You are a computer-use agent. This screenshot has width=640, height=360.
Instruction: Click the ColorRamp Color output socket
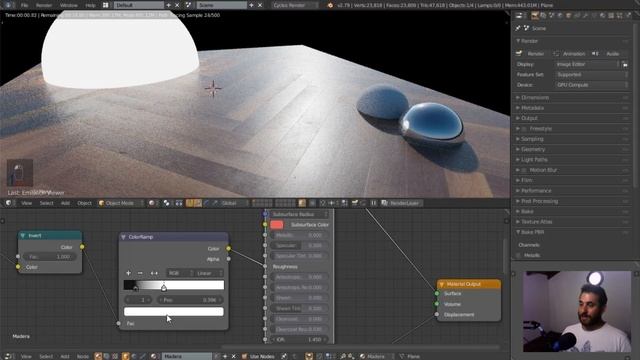pyautogui.click(x=229, y=249)
